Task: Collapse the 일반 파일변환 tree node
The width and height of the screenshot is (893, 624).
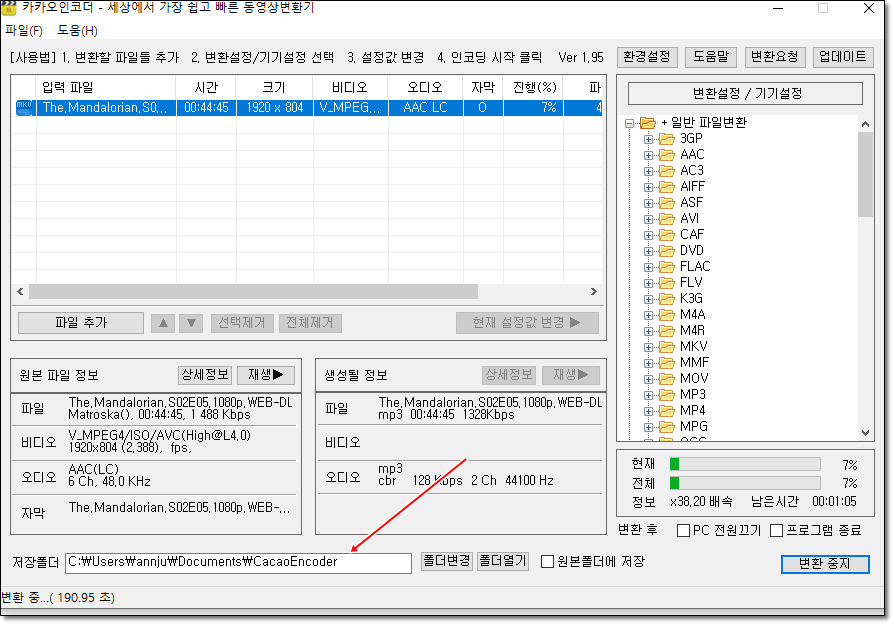Action: pos(629,123)
